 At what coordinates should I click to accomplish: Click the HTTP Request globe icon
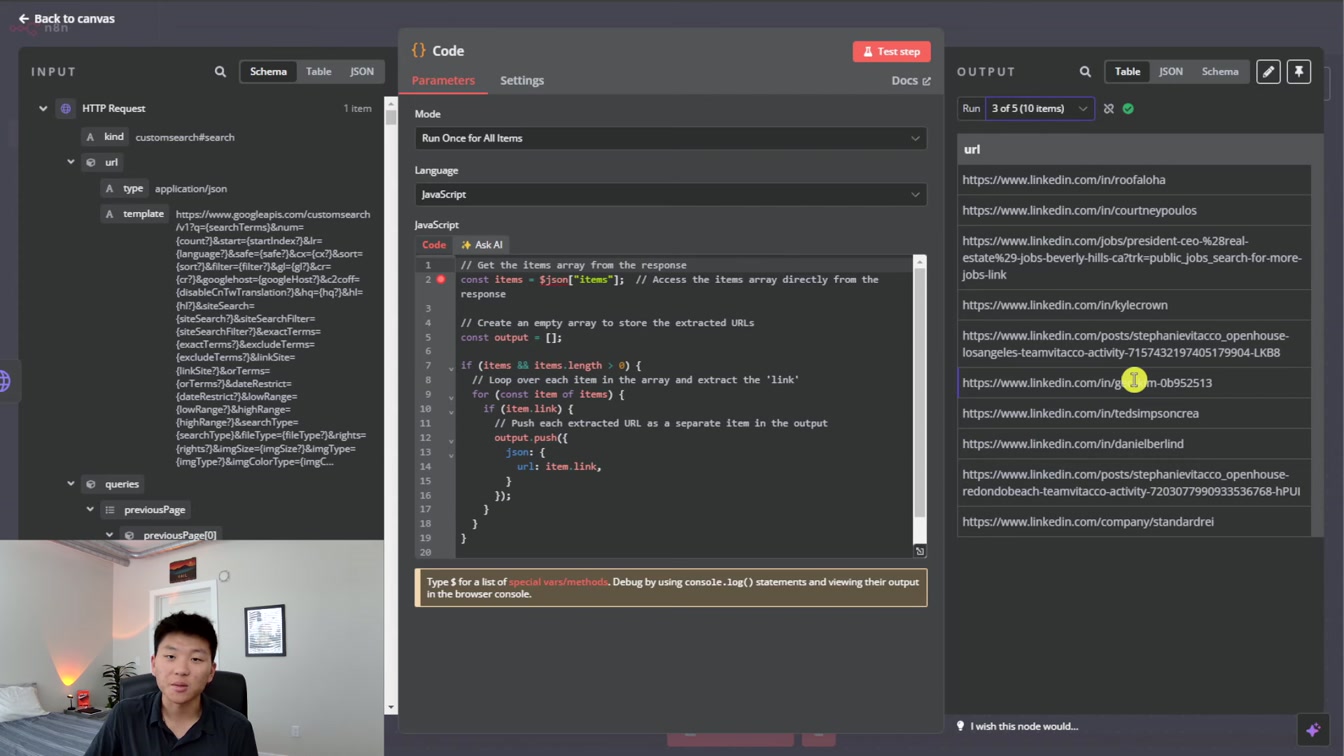[x=66, y=108]
